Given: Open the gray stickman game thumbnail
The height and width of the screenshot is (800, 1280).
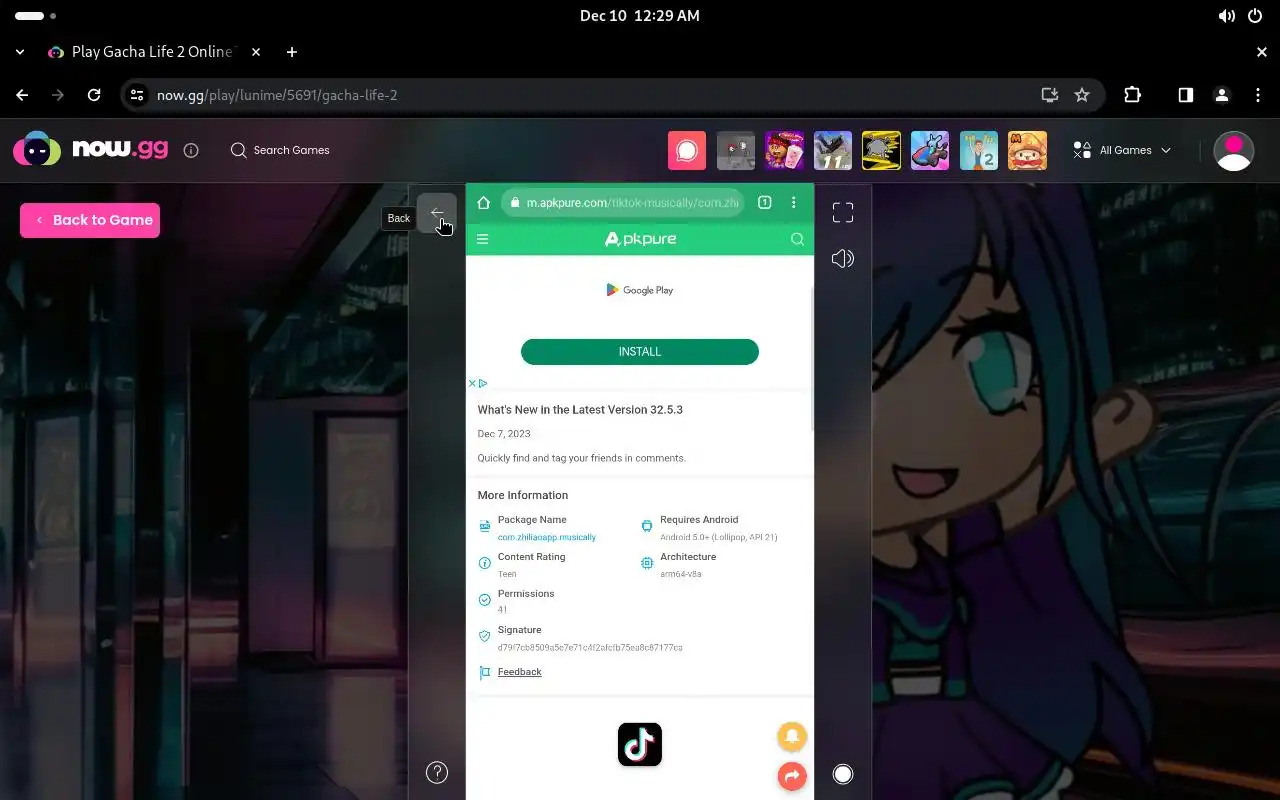Looking at the screenshot, I should (736, 151).
